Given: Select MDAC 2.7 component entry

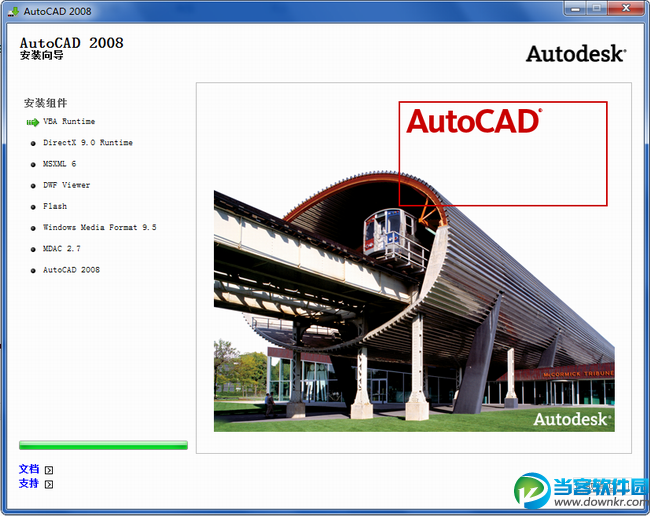Looking at the screenshot, I should coord(62,249).
